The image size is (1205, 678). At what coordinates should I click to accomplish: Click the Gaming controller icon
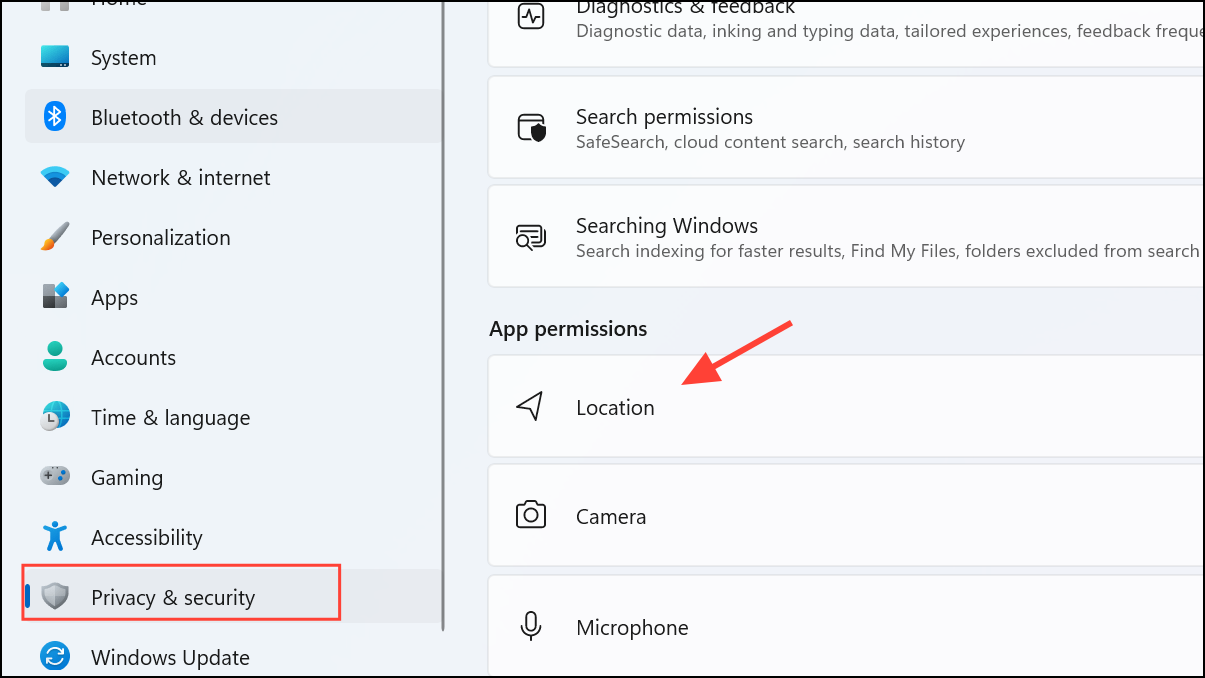55,476
